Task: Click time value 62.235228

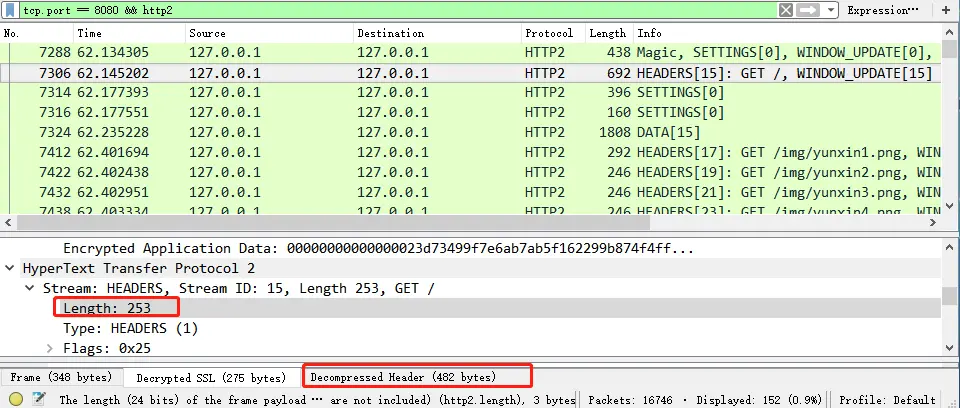Action: click(113, 132)
